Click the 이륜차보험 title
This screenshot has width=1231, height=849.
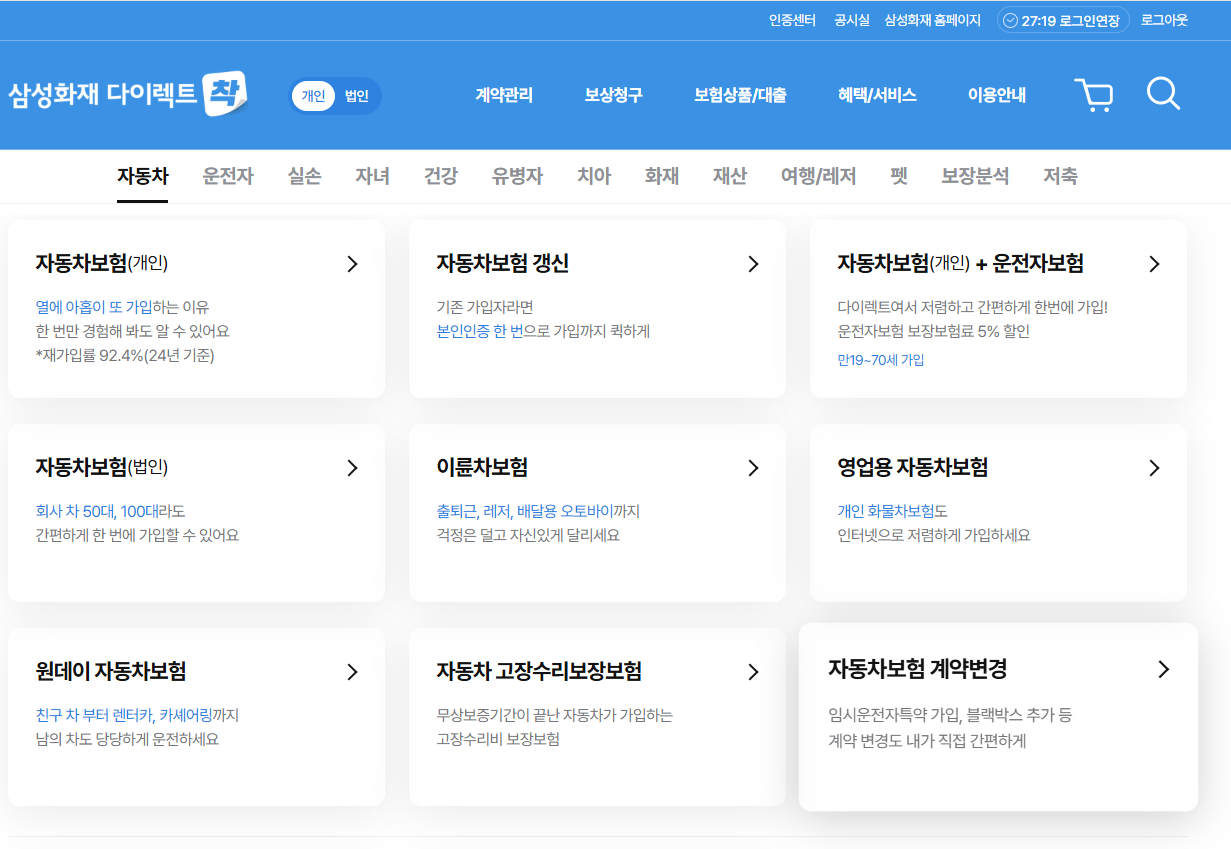(482, 468)
